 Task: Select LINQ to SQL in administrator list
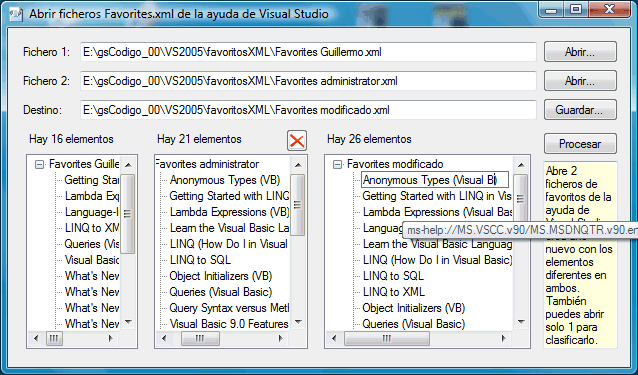200,260
